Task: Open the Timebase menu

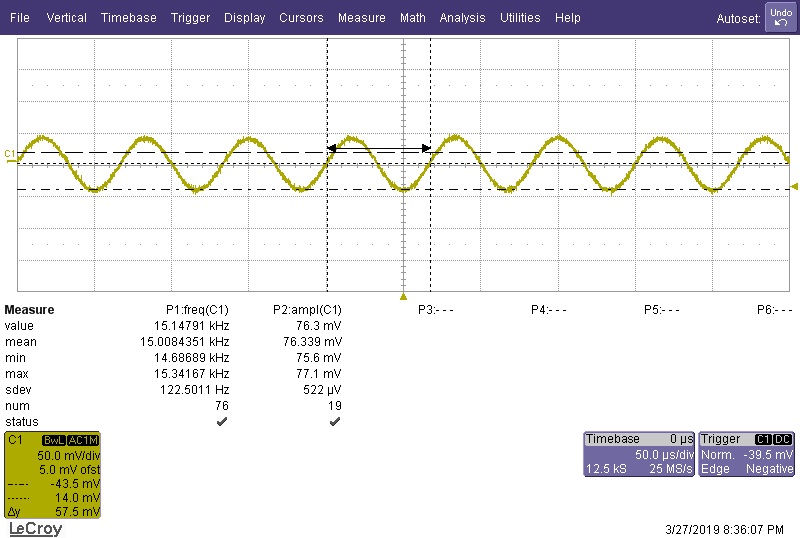Action: pos(129,18)
